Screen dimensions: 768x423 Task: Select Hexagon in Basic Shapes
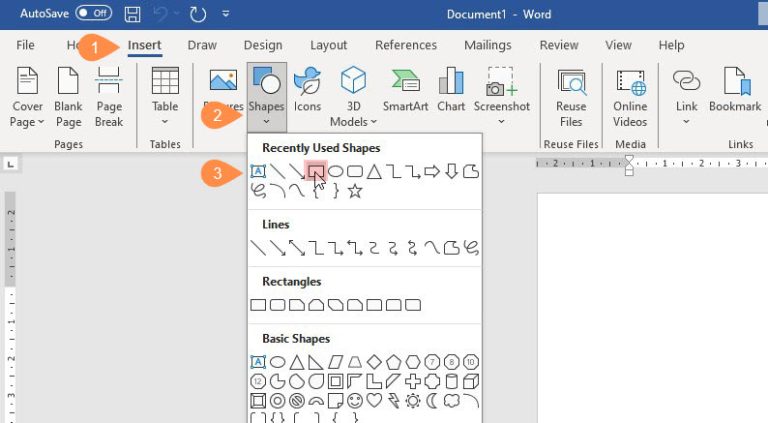(413, 362)
